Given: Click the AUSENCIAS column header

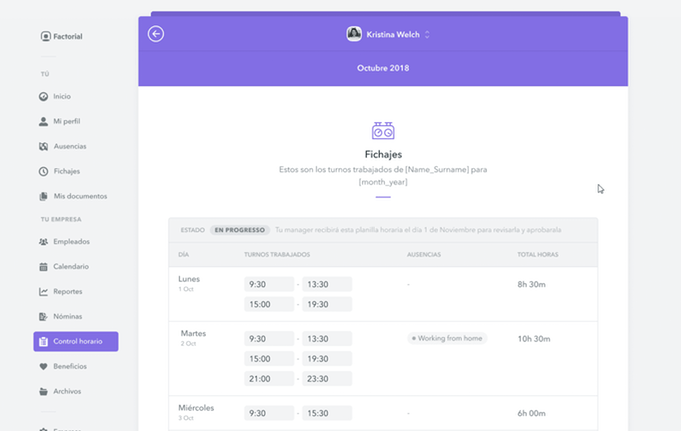Looking at the screenshot, I should click(x=424, y=255).
